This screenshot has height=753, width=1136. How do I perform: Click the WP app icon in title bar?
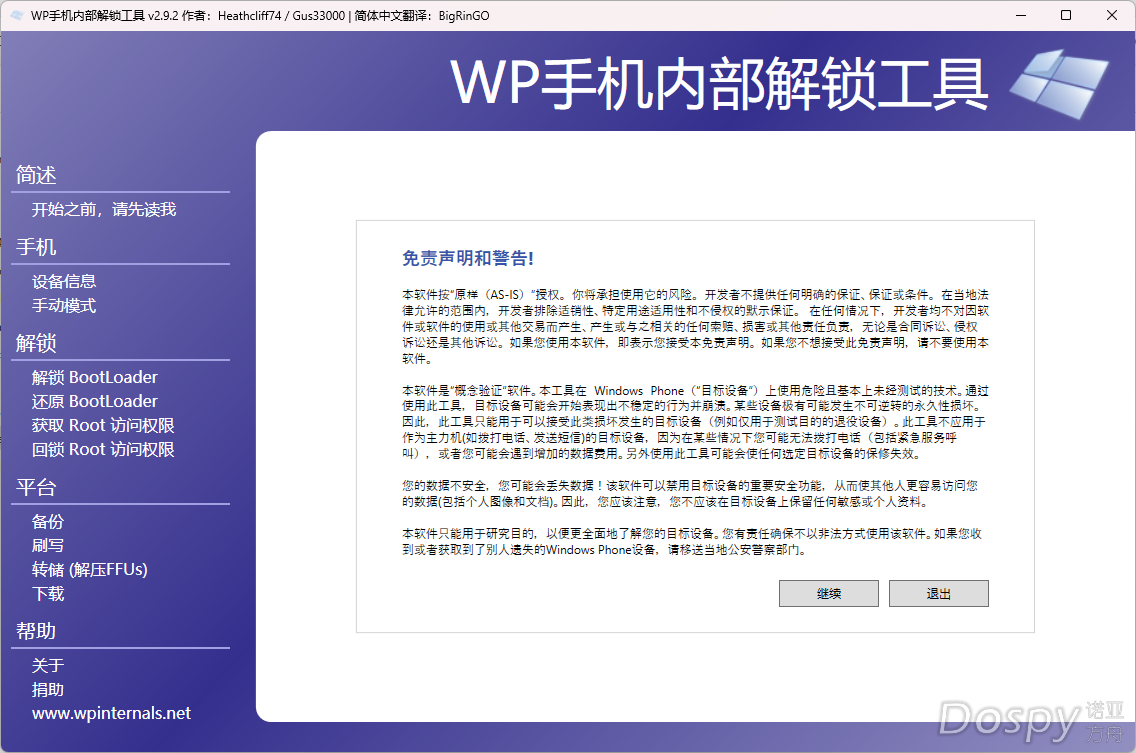click(16, 15)
